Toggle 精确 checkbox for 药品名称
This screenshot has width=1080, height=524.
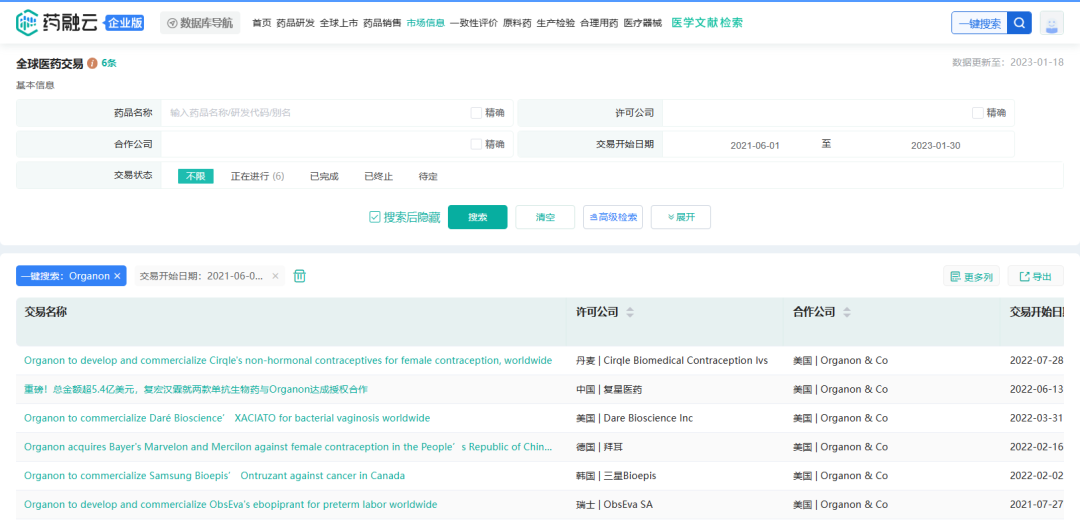pyautogui.click(x=476, y=113)
